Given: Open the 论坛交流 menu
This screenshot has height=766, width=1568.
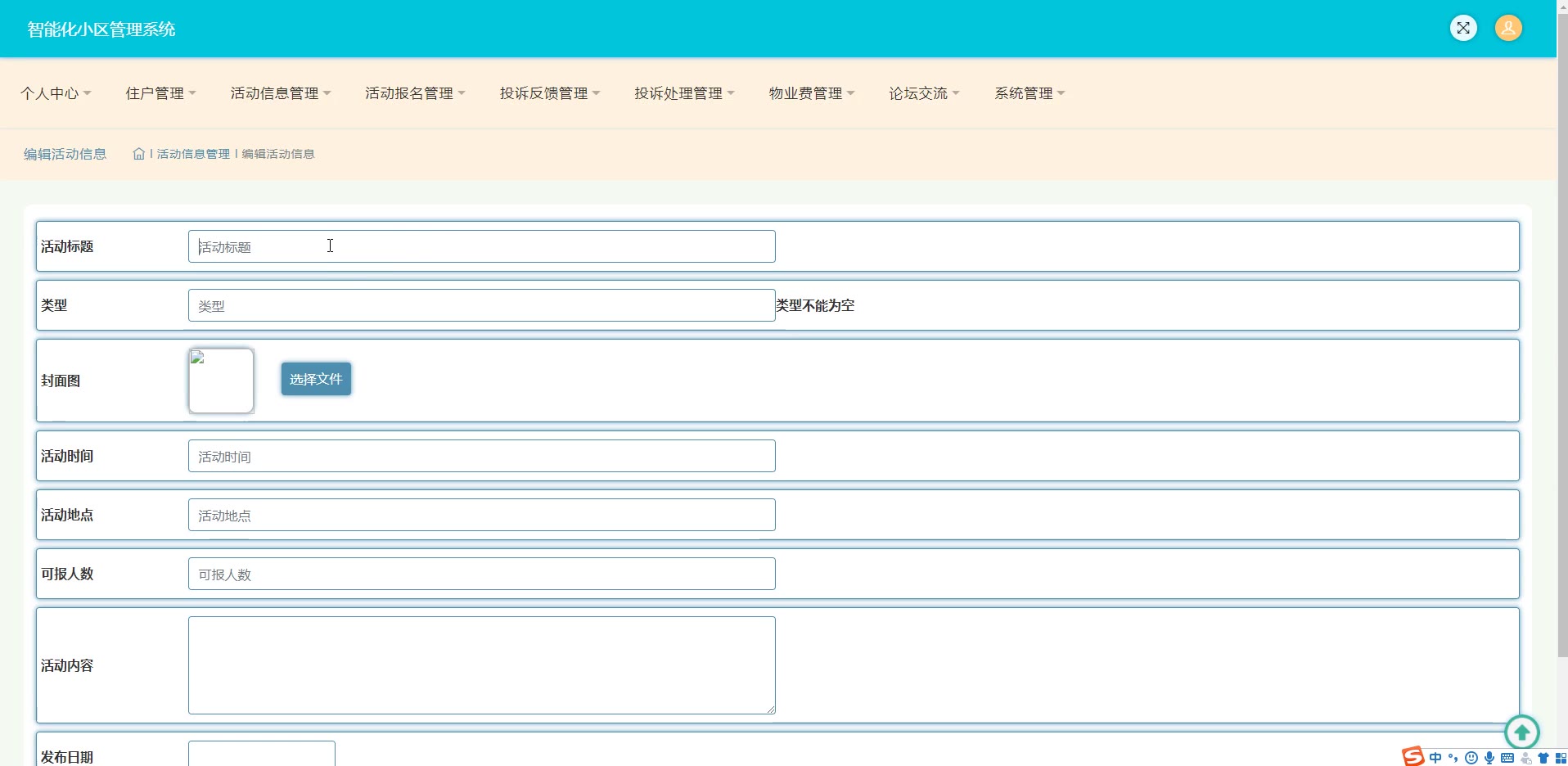Looking at the screenshot, I should tap(924, 93).
